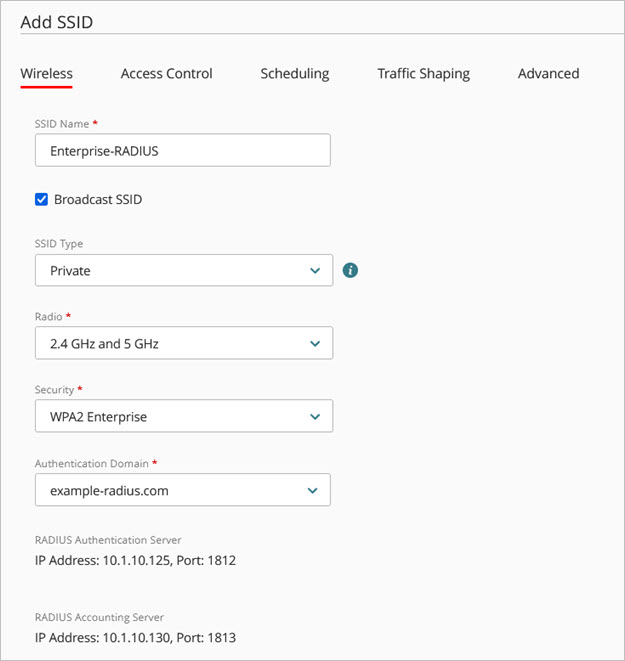625x661 pixels.
Task: Click the 'Security' field label
Action: 54,390
